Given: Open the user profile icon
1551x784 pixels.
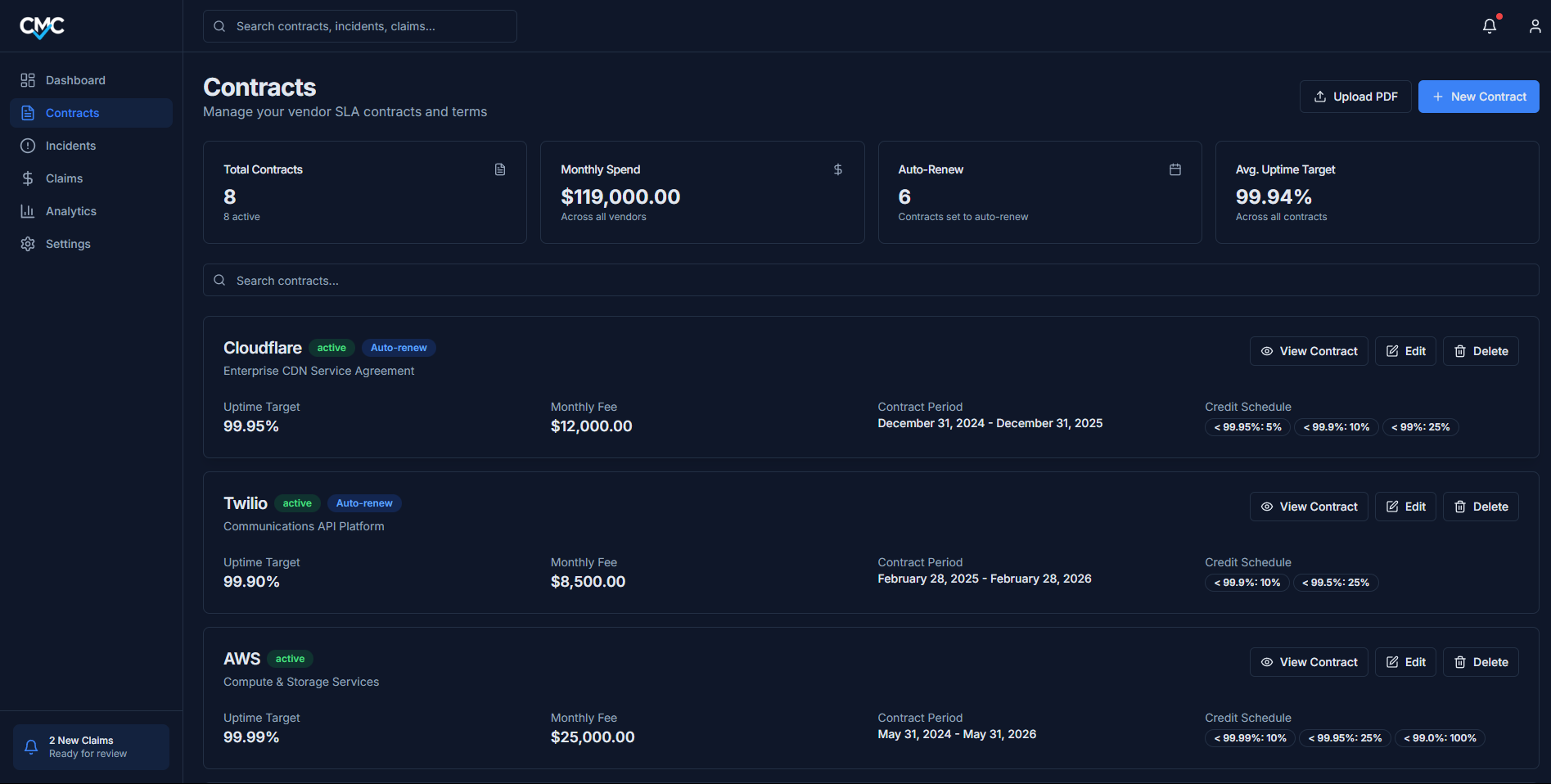Looking at the screenshot, I should point(1535,26).
